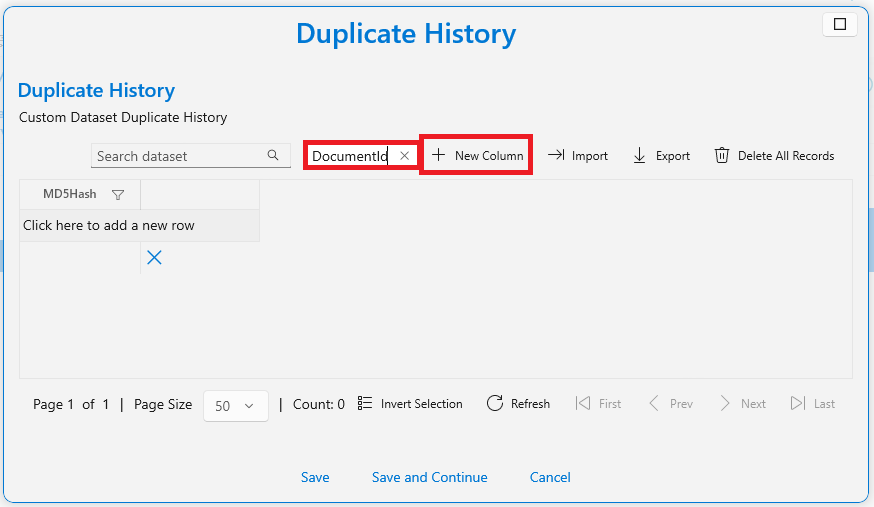The height and width of the screenshot is (507, 874).
Task: Open the Page Size 50 dropdown
Action: [x=236, y=406]
